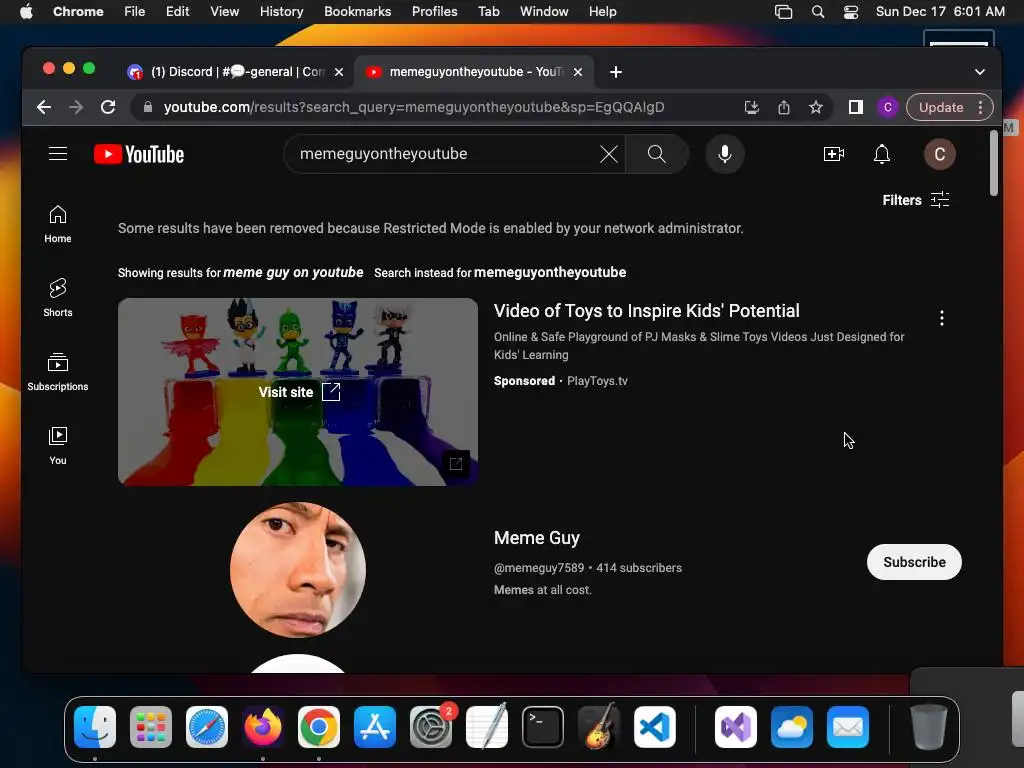Click the magnifier search button
Image resolution: width=1024 pixels, height=768 pixels.
point(656,154)
